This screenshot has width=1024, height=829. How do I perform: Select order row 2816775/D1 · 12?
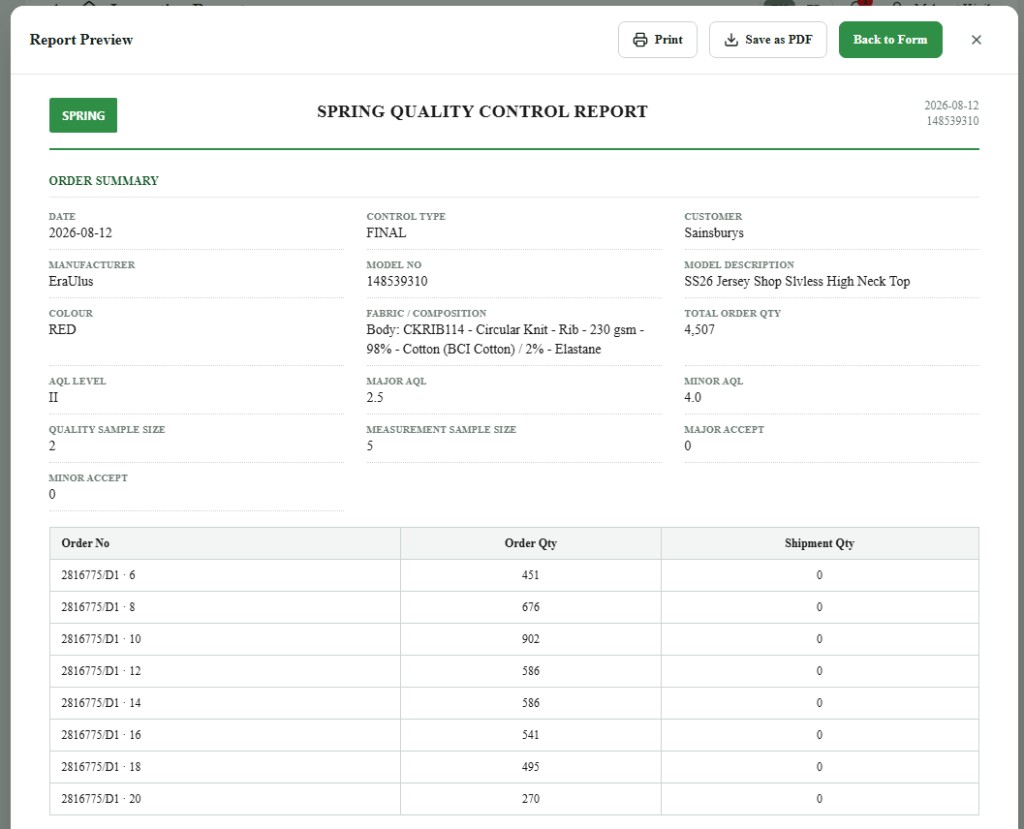tap(514, 672)
